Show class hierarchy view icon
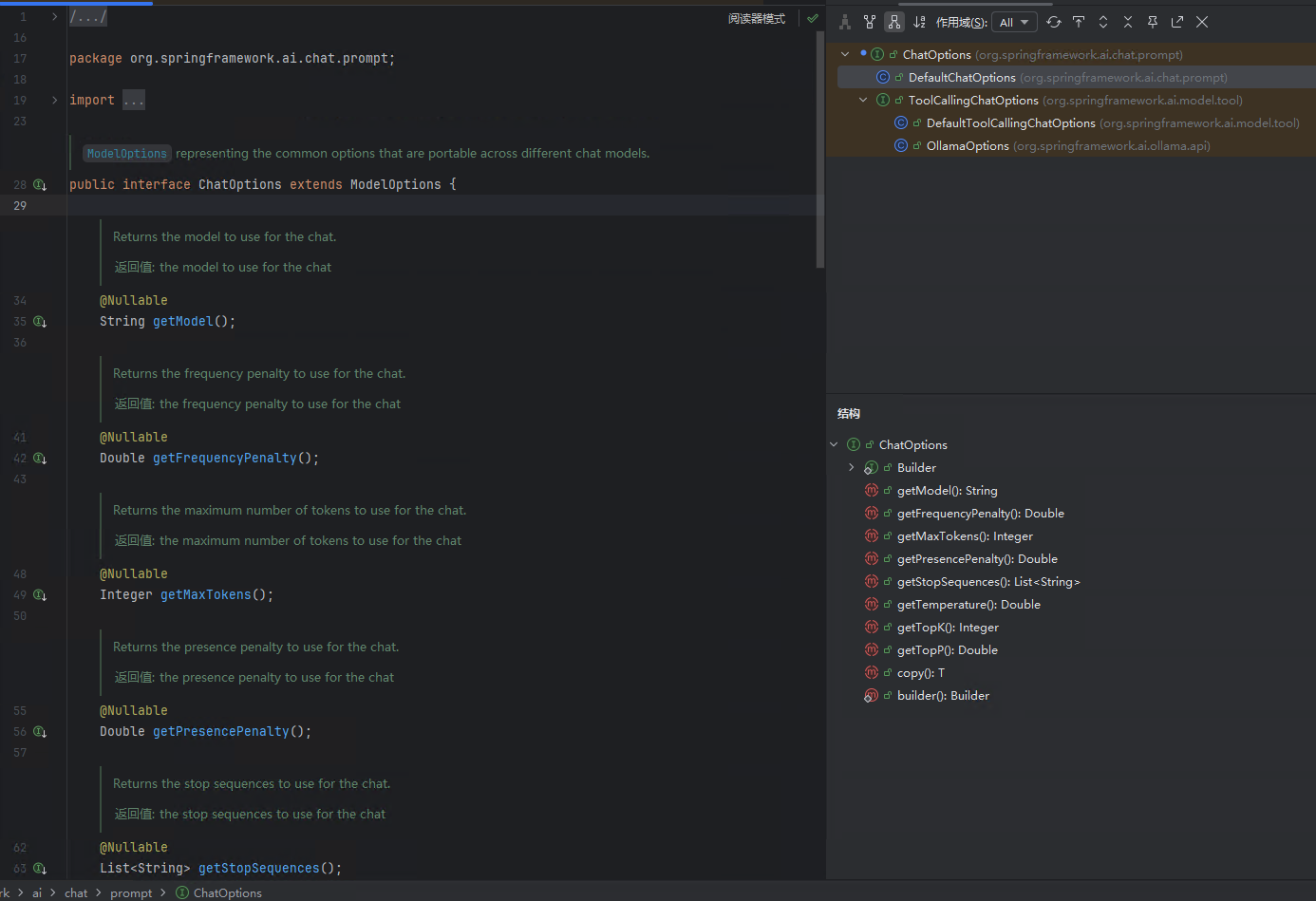Viewport: 1316px width, 901px height. tap(845, 22)
